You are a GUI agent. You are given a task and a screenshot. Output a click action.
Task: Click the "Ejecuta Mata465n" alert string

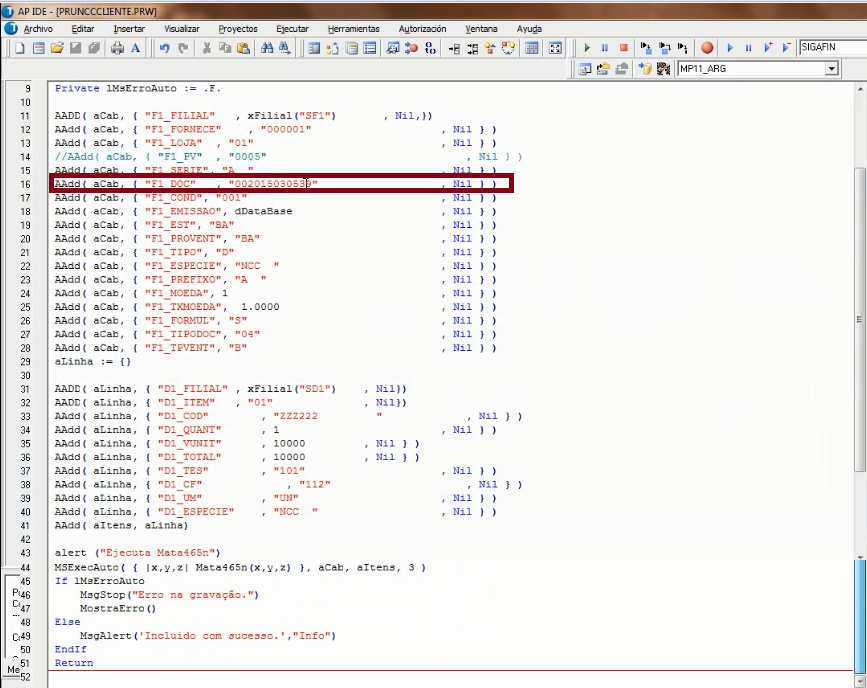[x=160, y=553]
